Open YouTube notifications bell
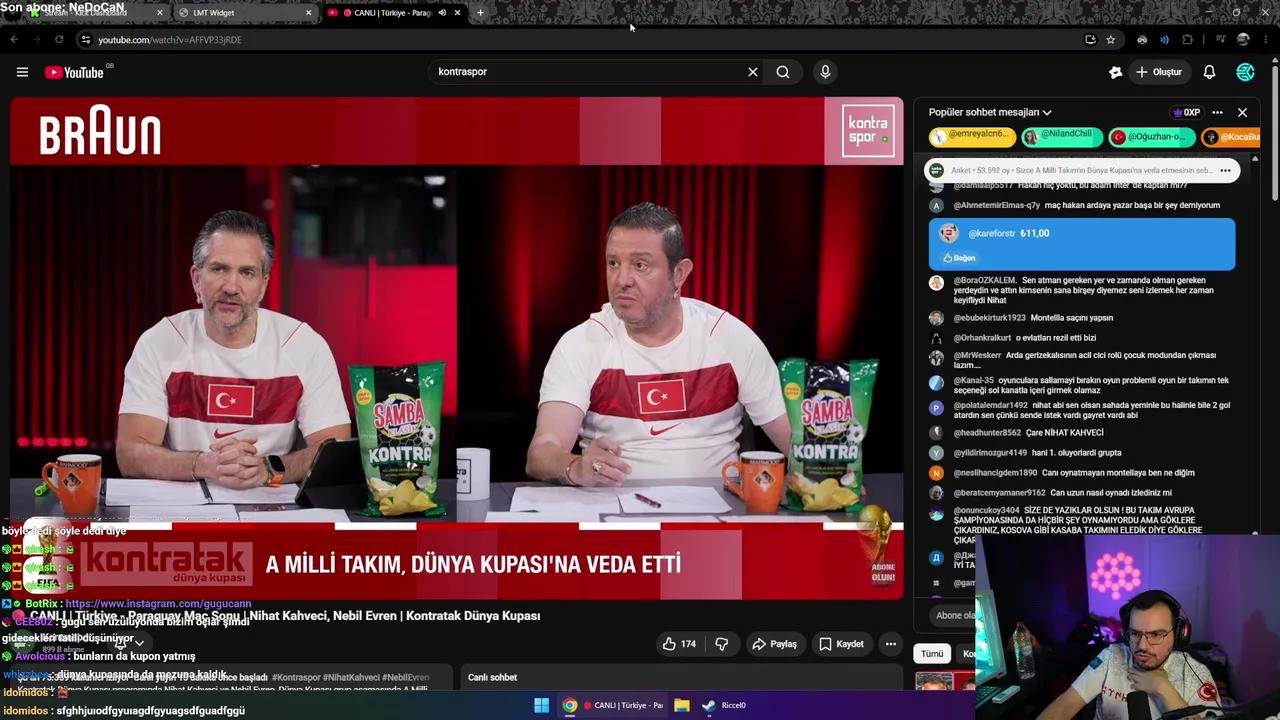1280x720 pixels. pyautogui.click(x=1209, y=72)
